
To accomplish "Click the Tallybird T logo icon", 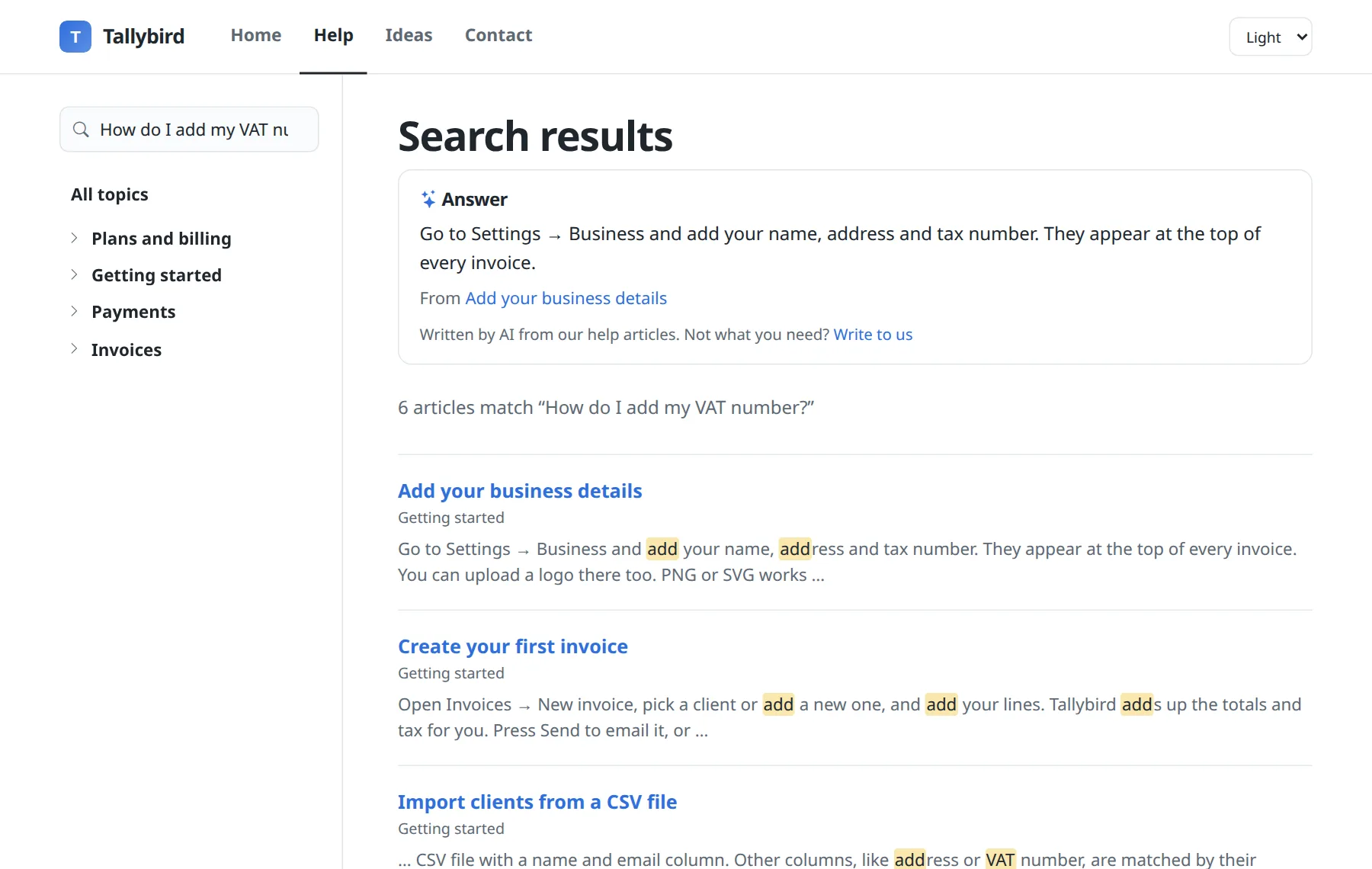I will (x=75, y=37).
